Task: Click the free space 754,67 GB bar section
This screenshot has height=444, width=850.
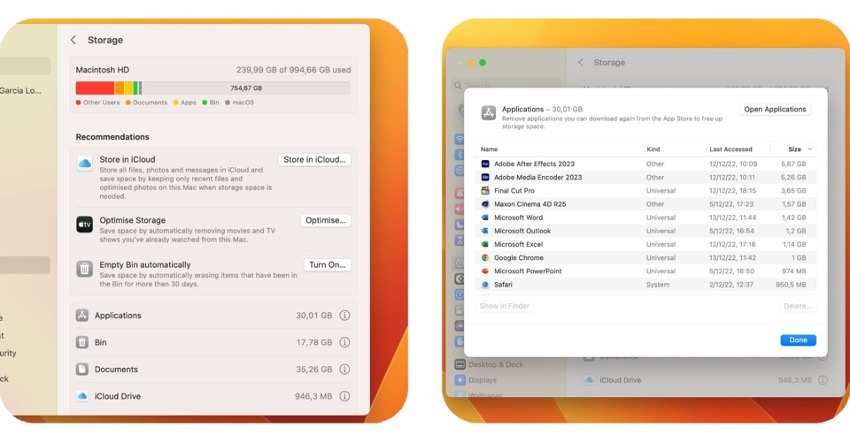Action: (246, 88)
